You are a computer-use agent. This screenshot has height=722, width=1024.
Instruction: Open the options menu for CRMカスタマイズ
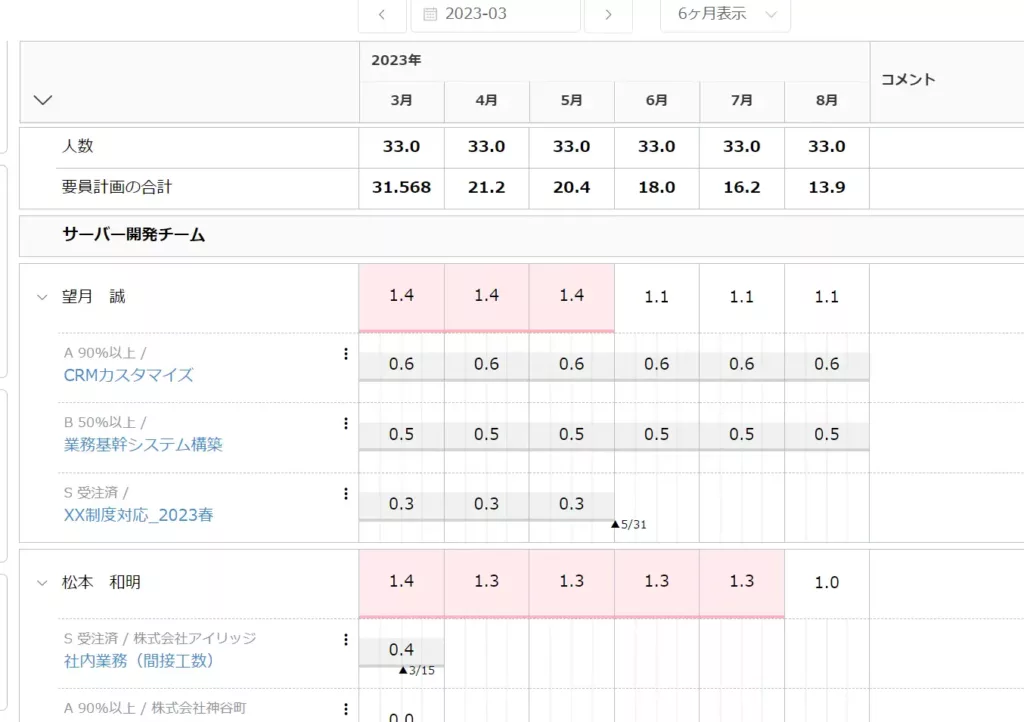(345, 354)
